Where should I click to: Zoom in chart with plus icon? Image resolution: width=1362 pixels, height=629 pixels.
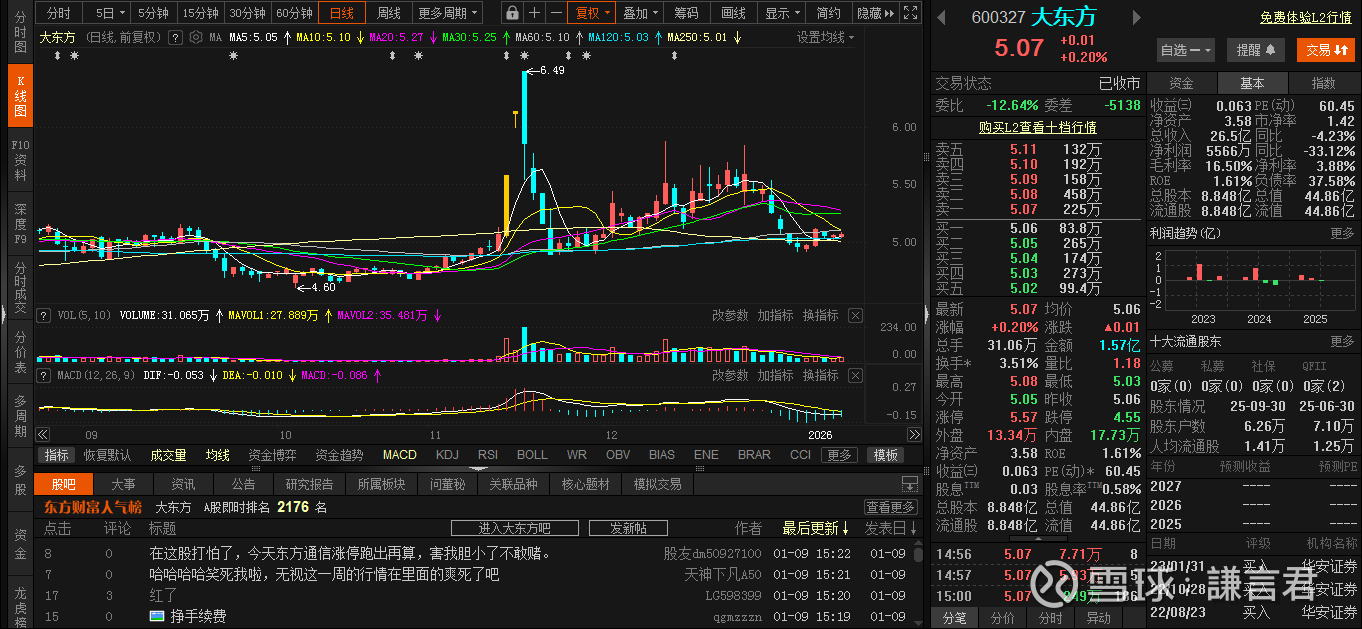click(535, 13)
